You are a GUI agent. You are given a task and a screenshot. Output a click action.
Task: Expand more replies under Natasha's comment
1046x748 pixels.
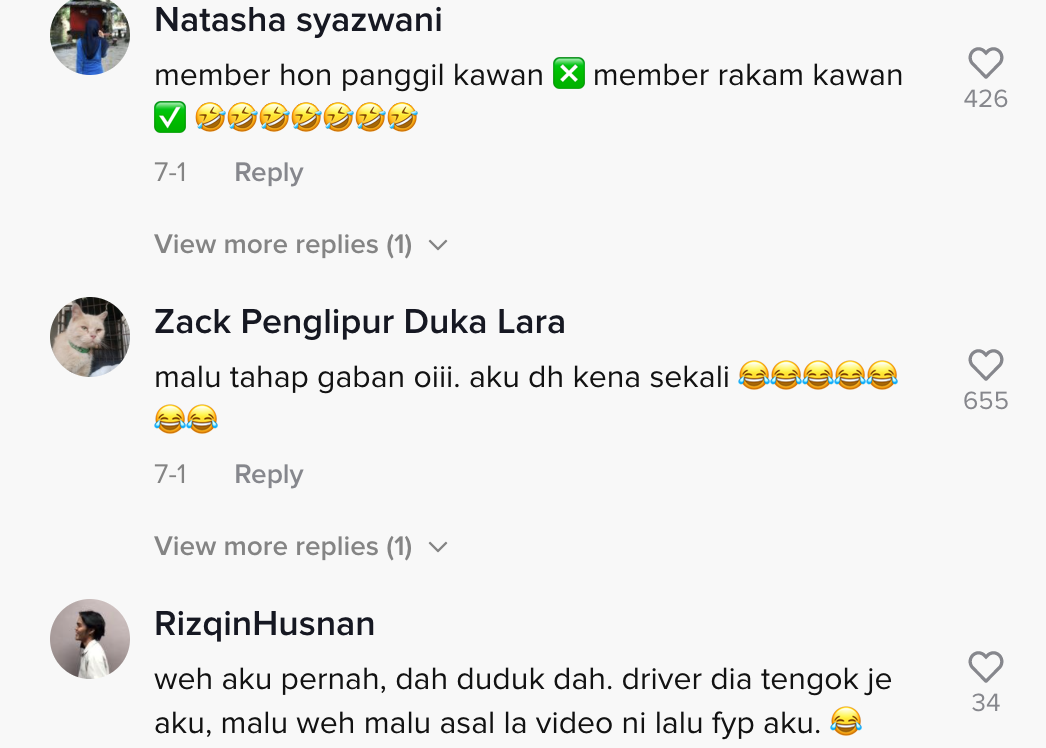click(283, 244)
